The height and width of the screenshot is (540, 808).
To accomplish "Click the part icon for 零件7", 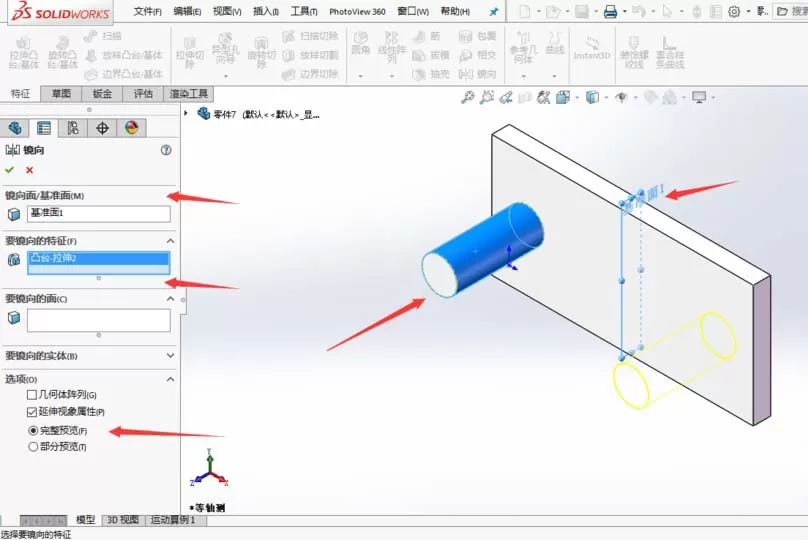I will tap(204, 113).
